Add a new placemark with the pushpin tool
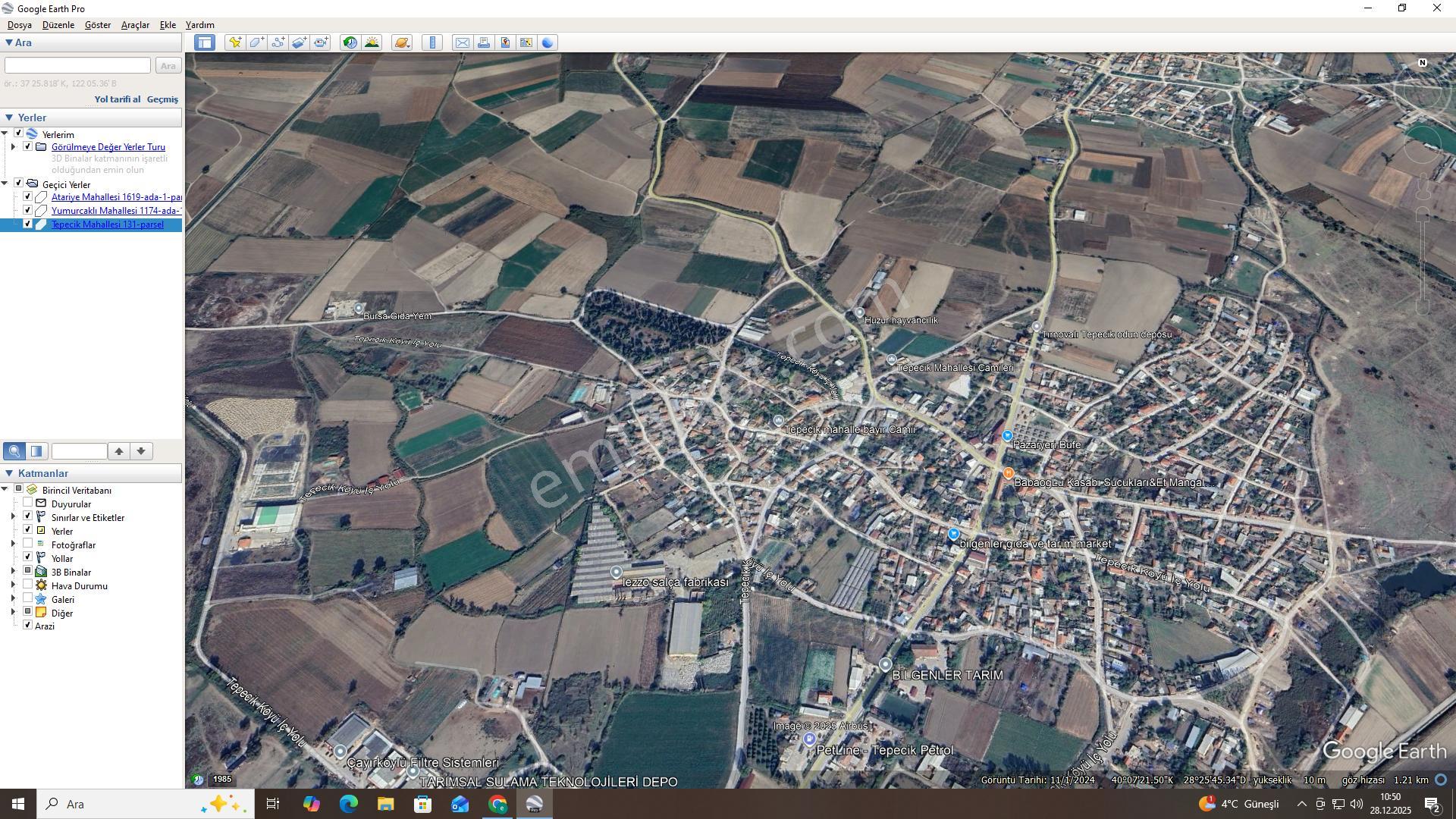Screen dimensions: 1456x819 pyautogui.click(x=235, y=42)
